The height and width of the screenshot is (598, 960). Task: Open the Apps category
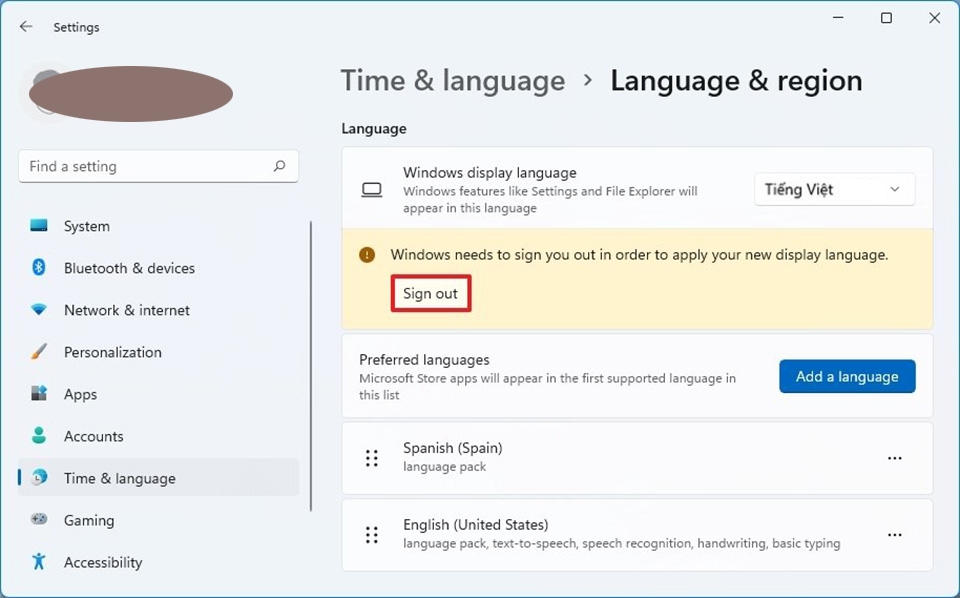(159, 394)
